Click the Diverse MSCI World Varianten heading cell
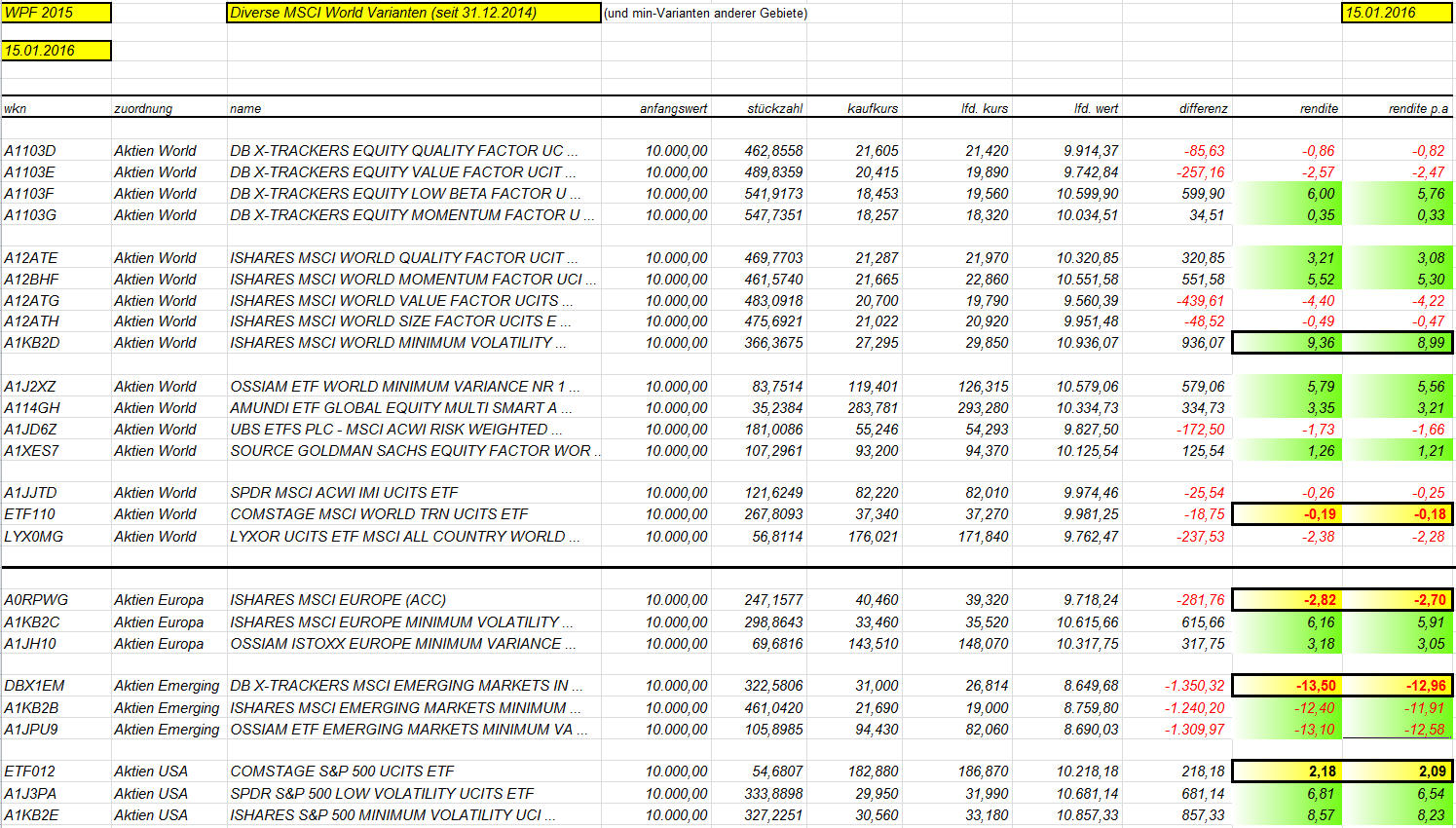Viewport: 1456px width, 828px height. click(x=414, y=13)
